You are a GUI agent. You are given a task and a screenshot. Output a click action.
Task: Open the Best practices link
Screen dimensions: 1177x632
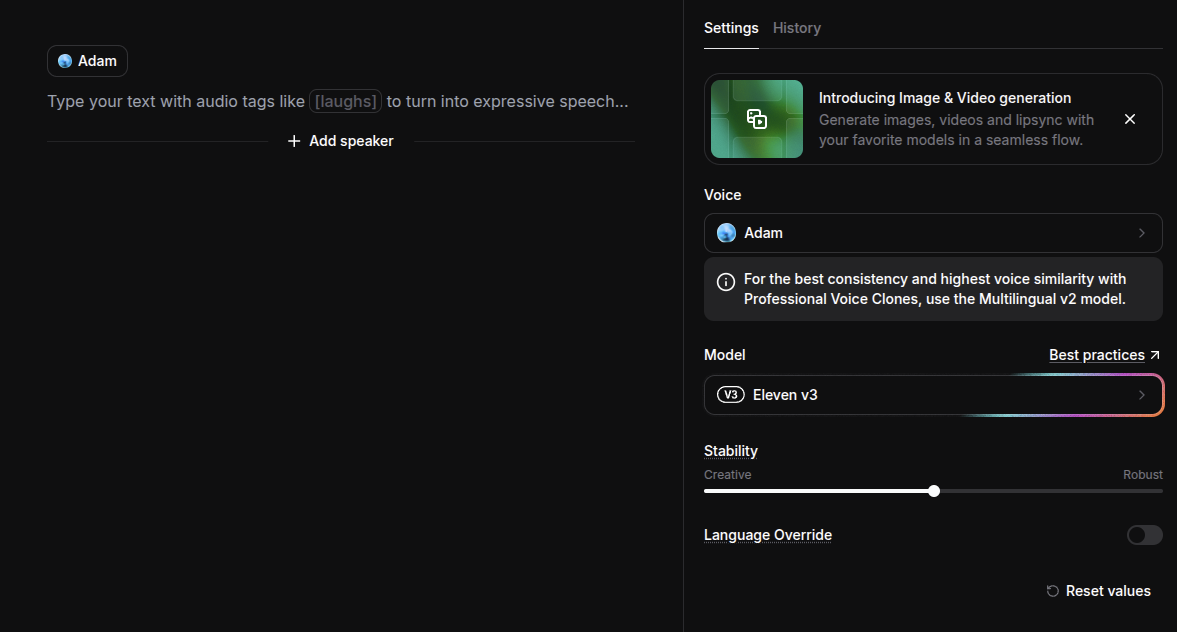coord(1096,354)
